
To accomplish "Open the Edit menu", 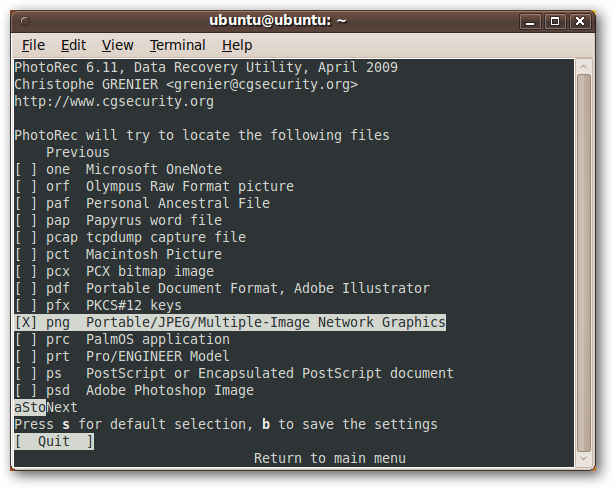I will [73, 45].
